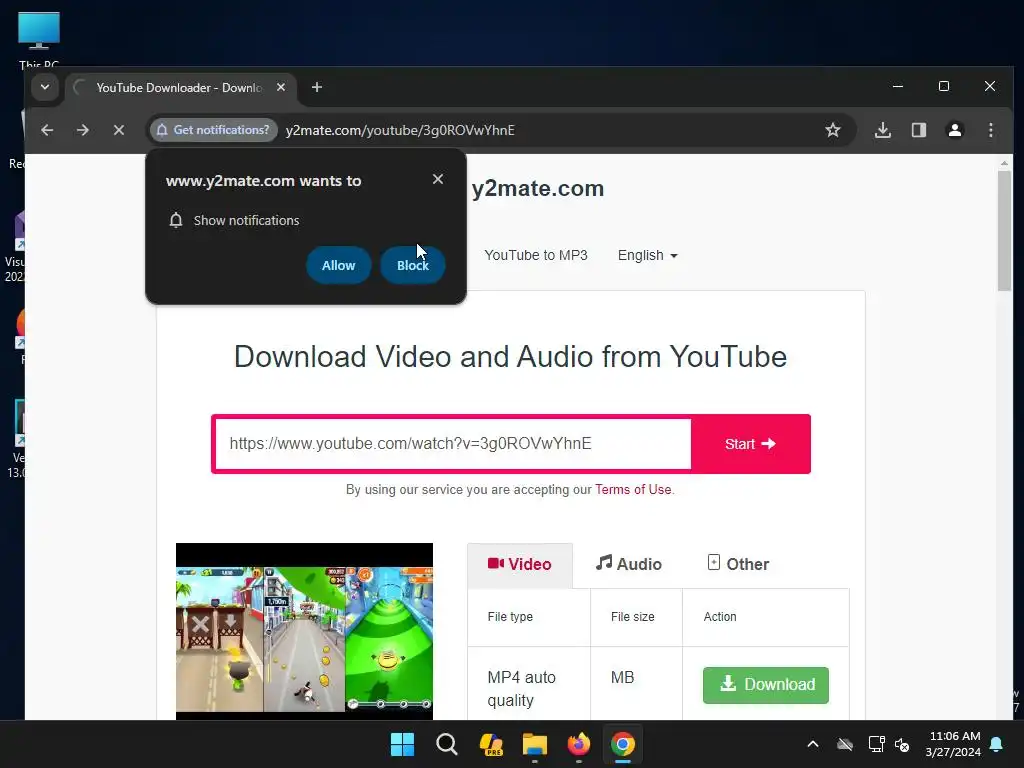Image resolution: width=1024 pixels, height=768 pixels.
Task: Open the Chrome profile icon
Action: tap(955, 130)
